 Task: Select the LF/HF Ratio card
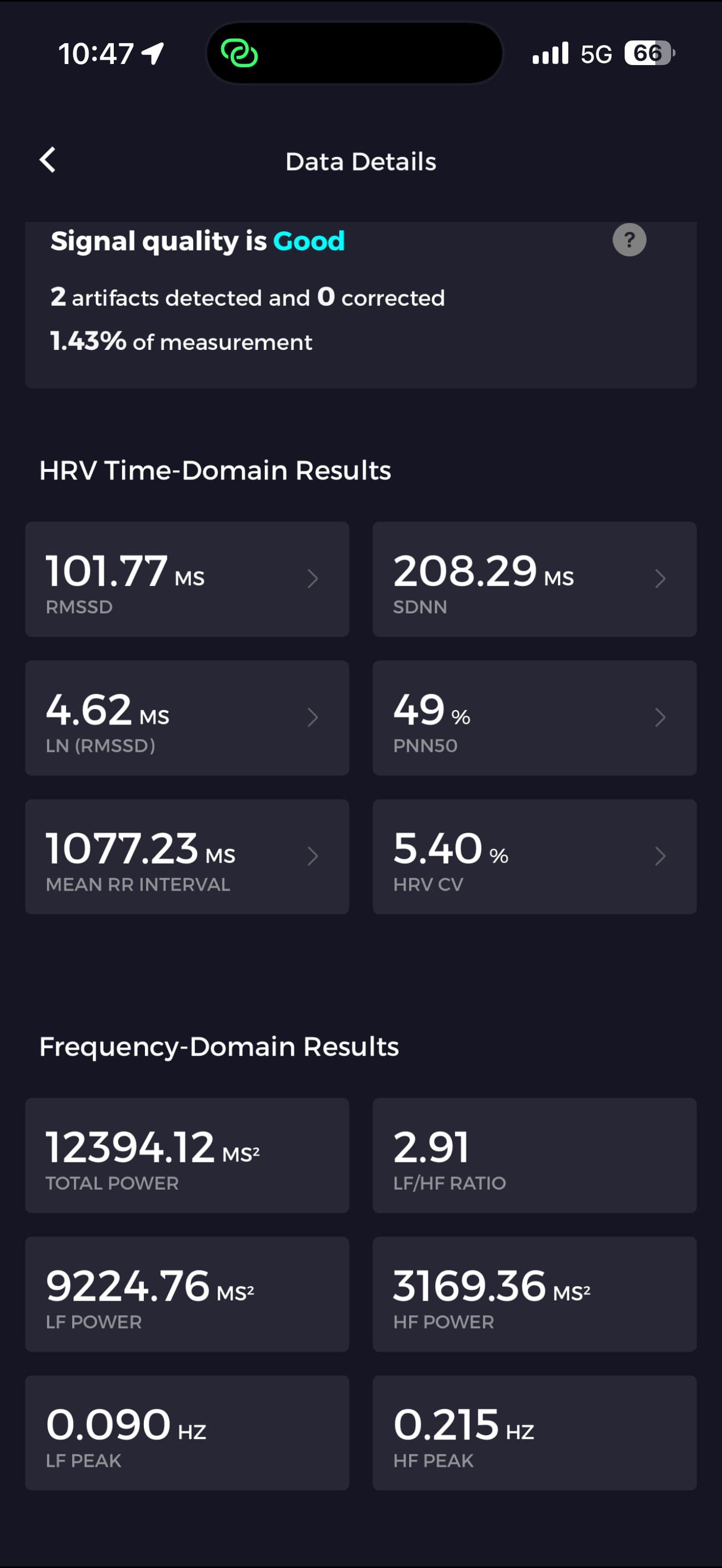point(534,1155)
